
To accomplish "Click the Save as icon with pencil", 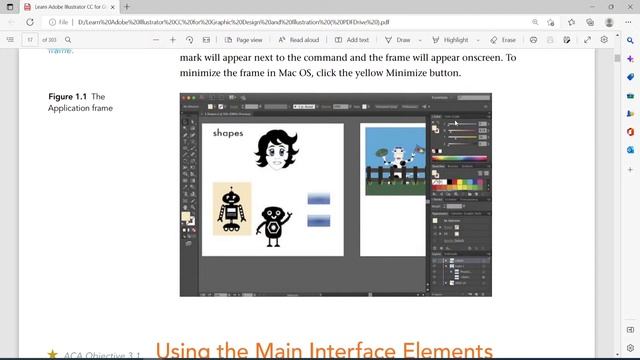I will [567, 40].
